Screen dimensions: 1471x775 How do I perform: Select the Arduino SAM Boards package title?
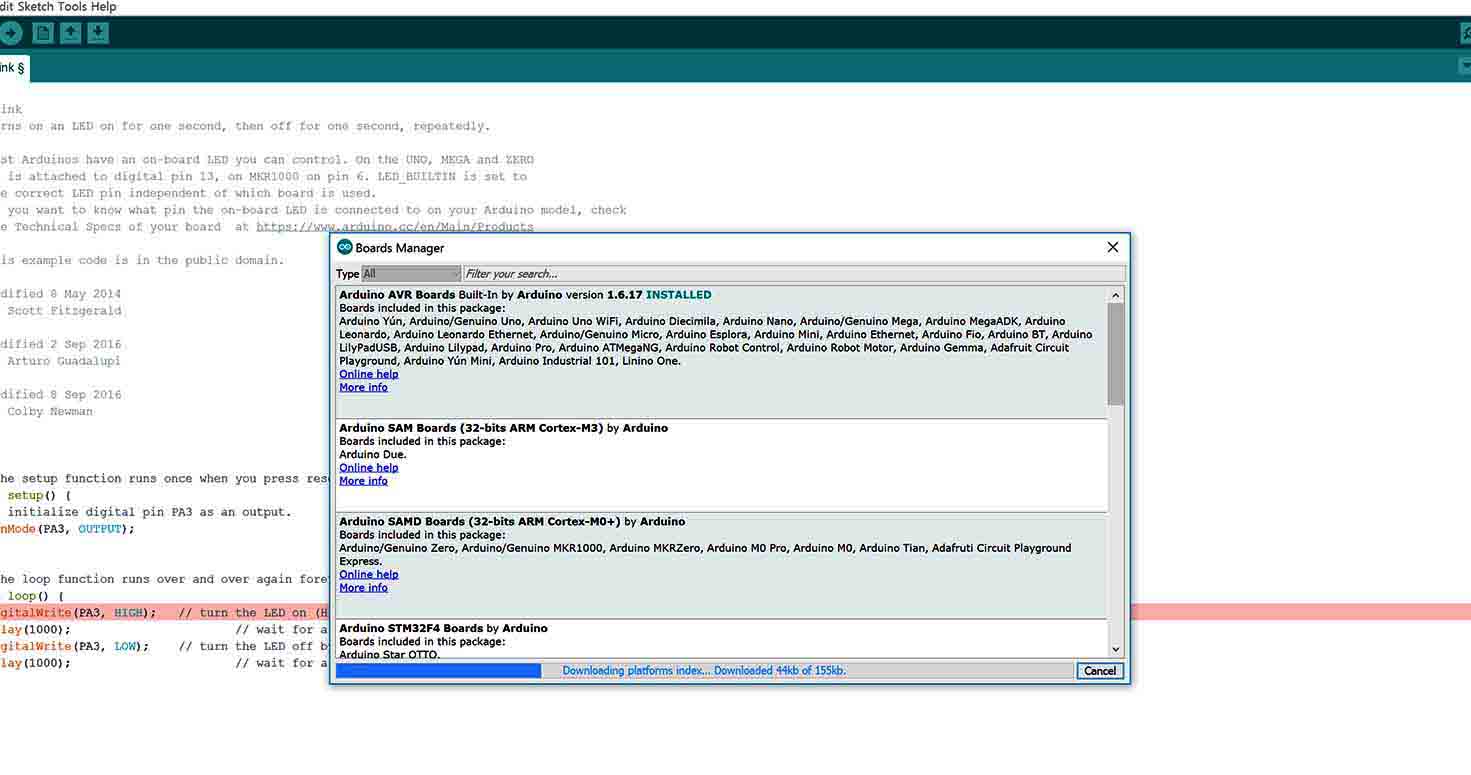click(x=471, y=428)
